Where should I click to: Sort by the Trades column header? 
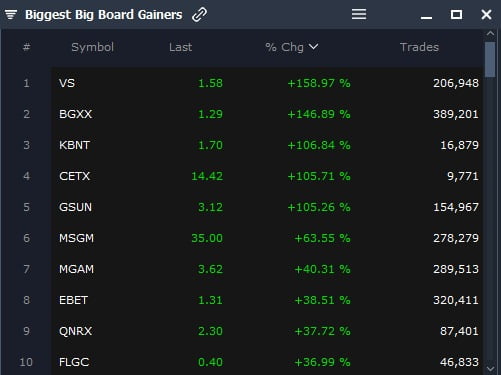(419, 47)
